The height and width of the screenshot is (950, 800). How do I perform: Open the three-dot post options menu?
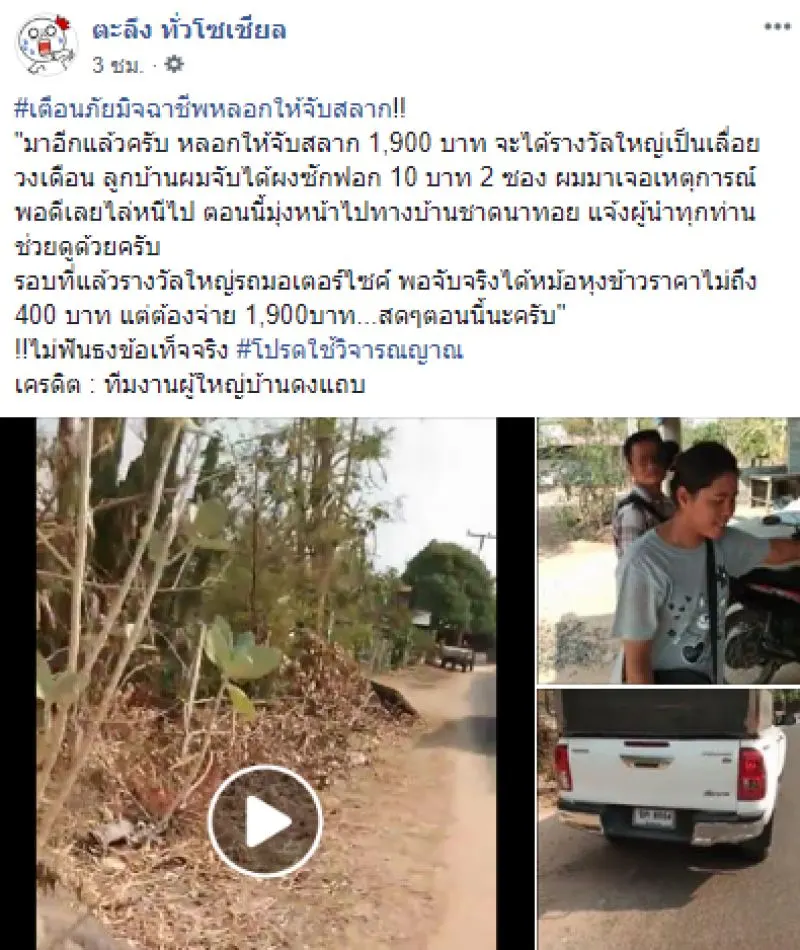[x=776, y=27]
